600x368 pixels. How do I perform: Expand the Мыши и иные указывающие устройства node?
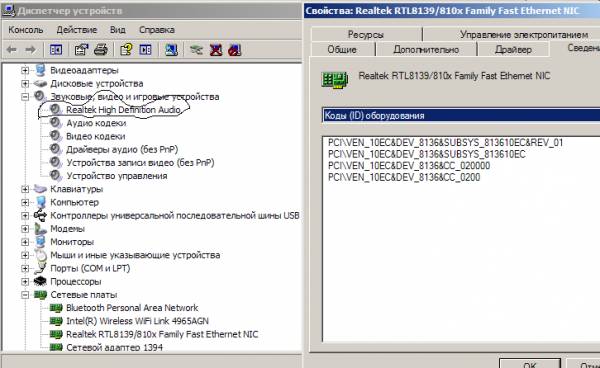click(x=25, y=255)
